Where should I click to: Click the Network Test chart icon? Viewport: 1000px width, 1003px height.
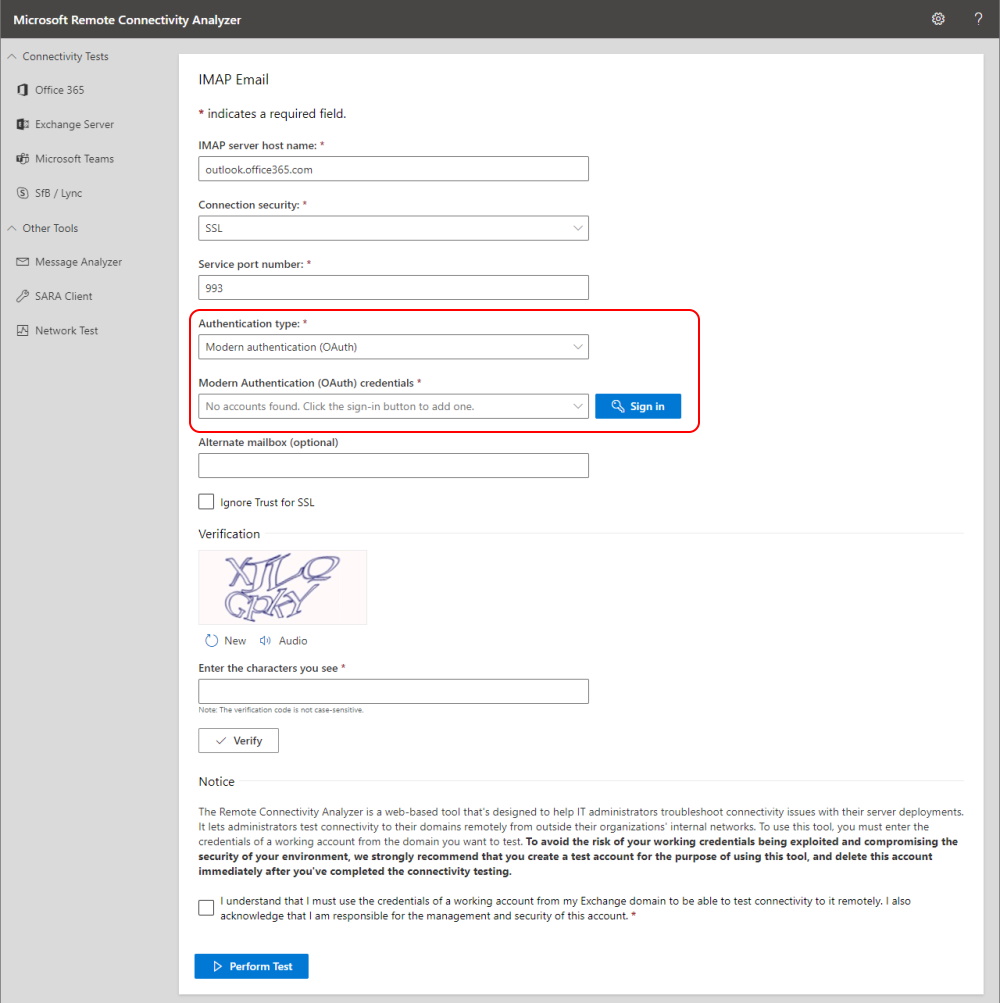pos(22,331)
